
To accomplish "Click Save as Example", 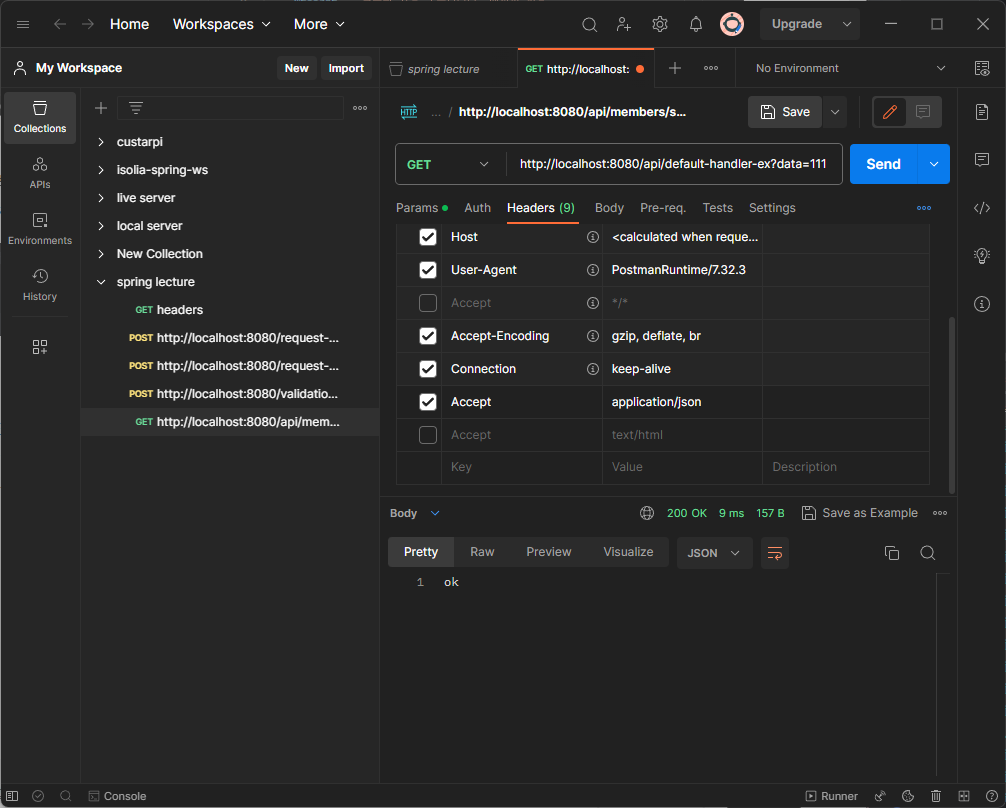I will pos(860,513).
